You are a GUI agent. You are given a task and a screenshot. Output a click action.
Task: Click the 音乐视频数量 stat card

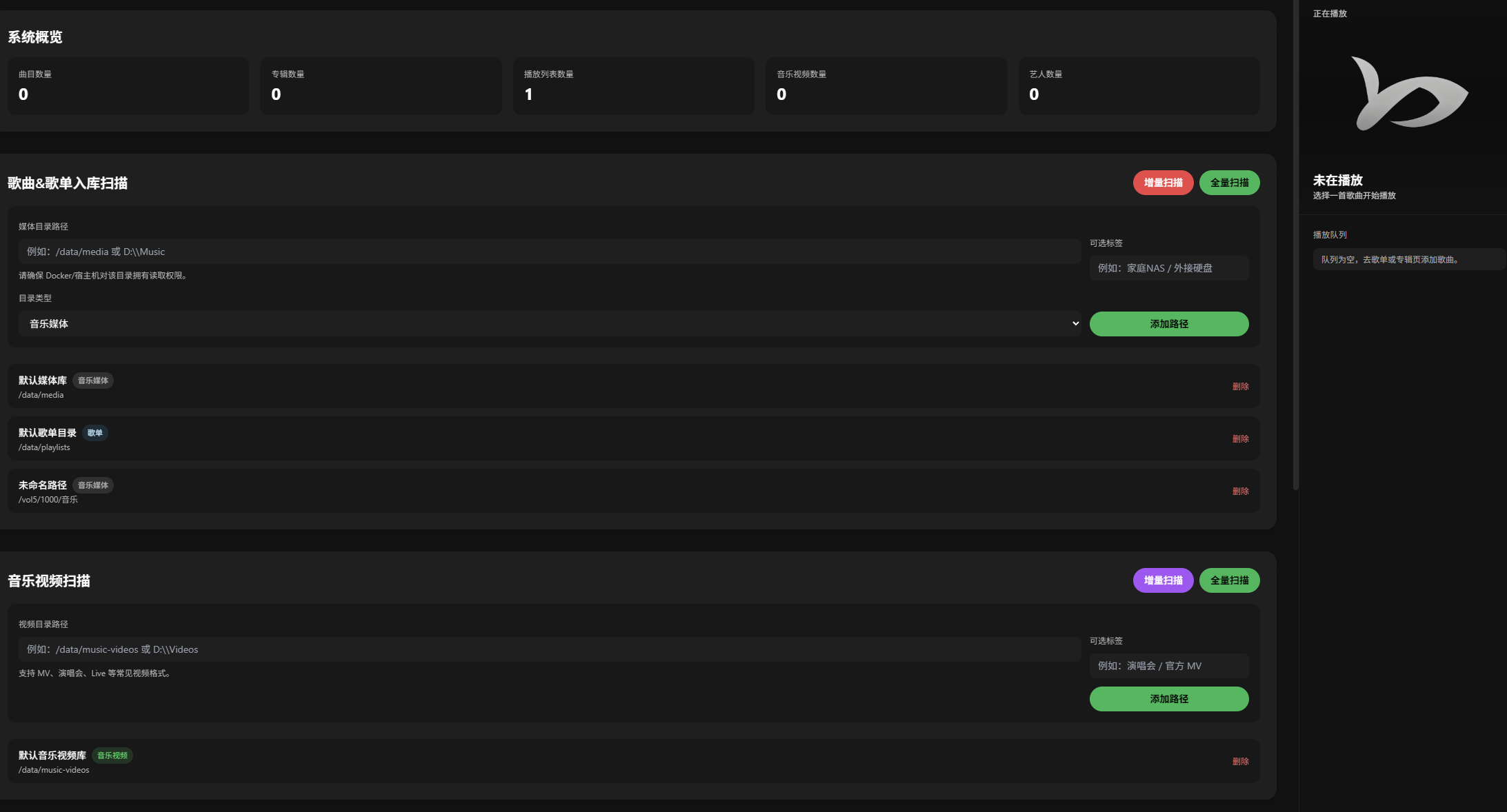[x=886, y=86]
